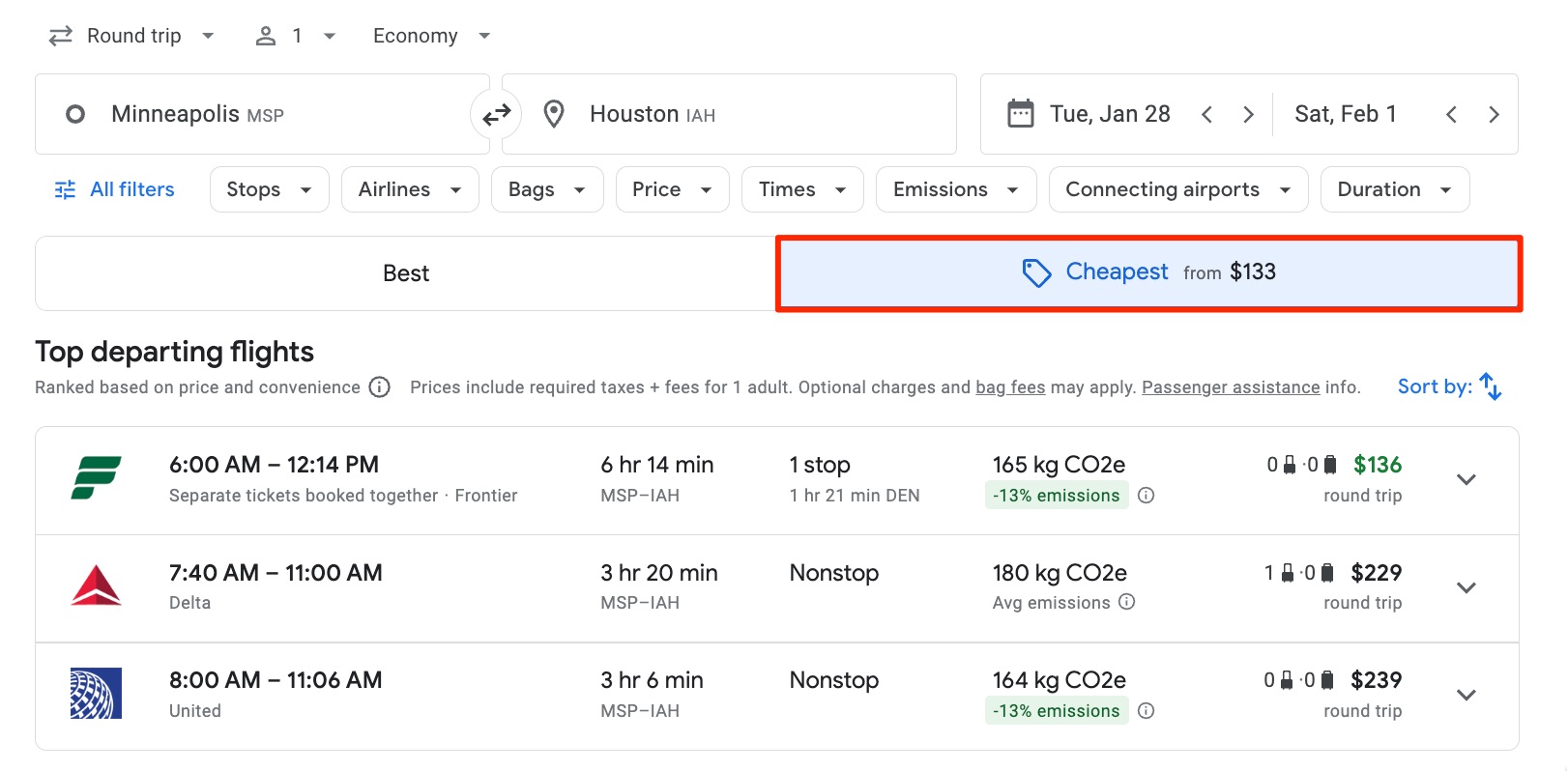This screenshot has width=1568, height=771.
Task: Open the Airlines filter dropdown
Action: (411, 189)
